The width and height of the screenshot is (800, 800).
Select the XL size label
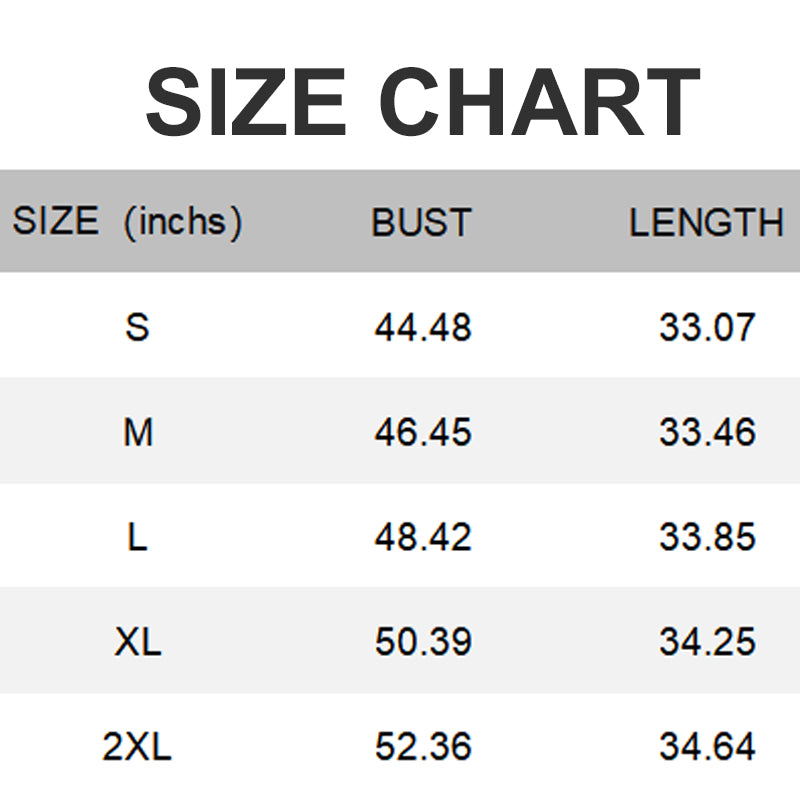(138, 641)
